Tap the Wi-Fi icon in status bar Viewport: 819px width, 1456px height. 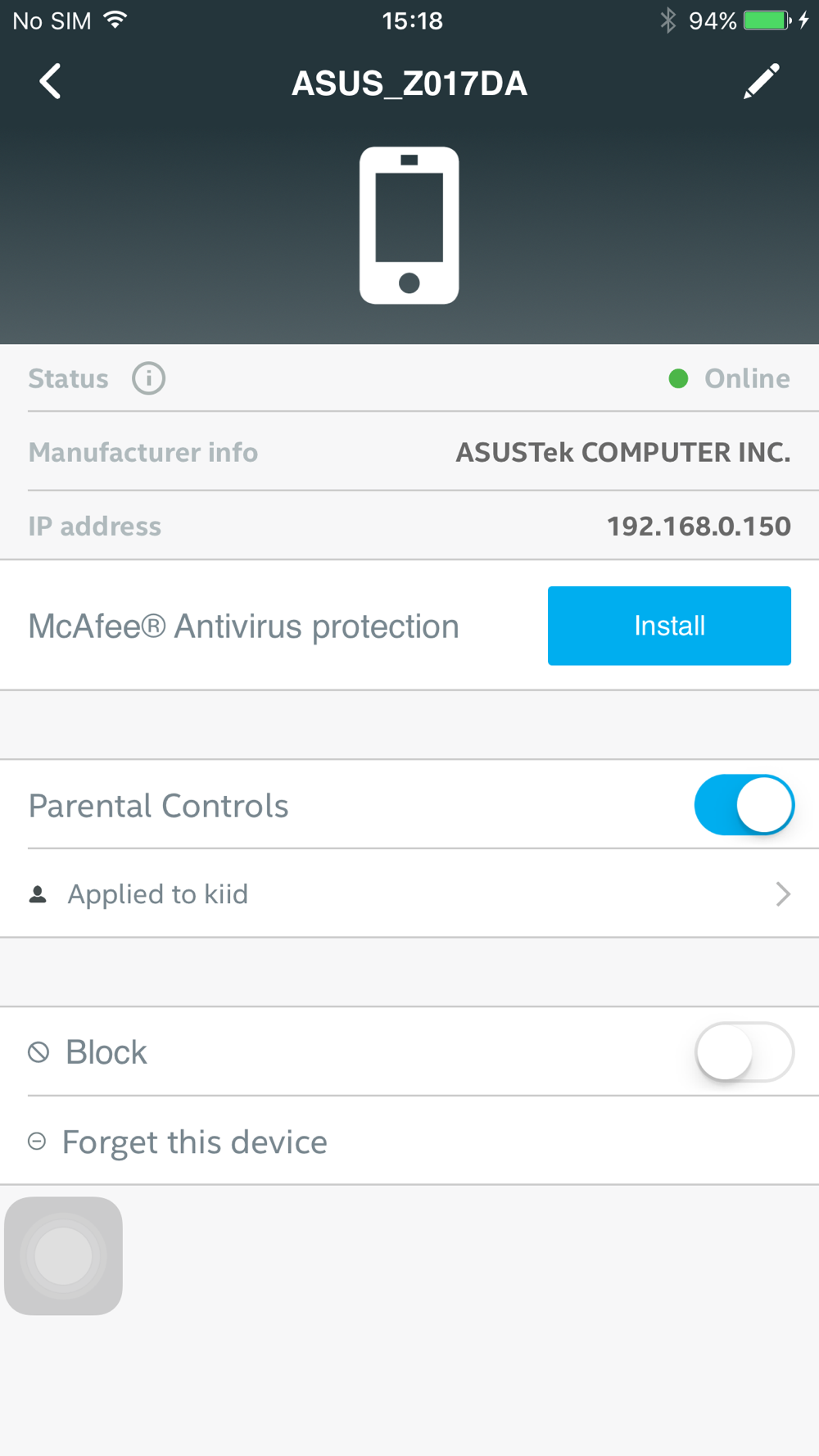(x=115, y=20)
